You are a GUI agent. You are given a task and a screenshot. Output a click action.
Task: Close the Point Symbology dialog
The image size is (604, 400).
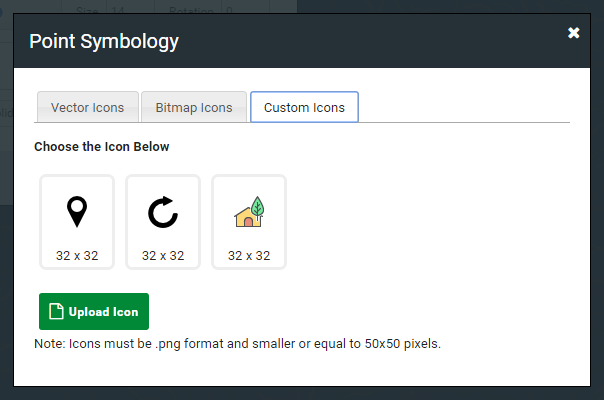click(574, 33)
